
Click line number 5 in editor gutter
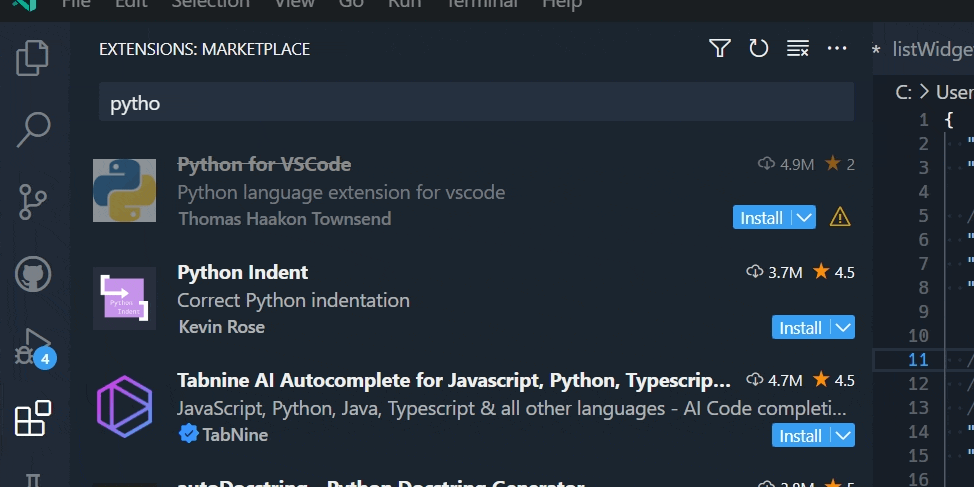[x=923, y=216]
